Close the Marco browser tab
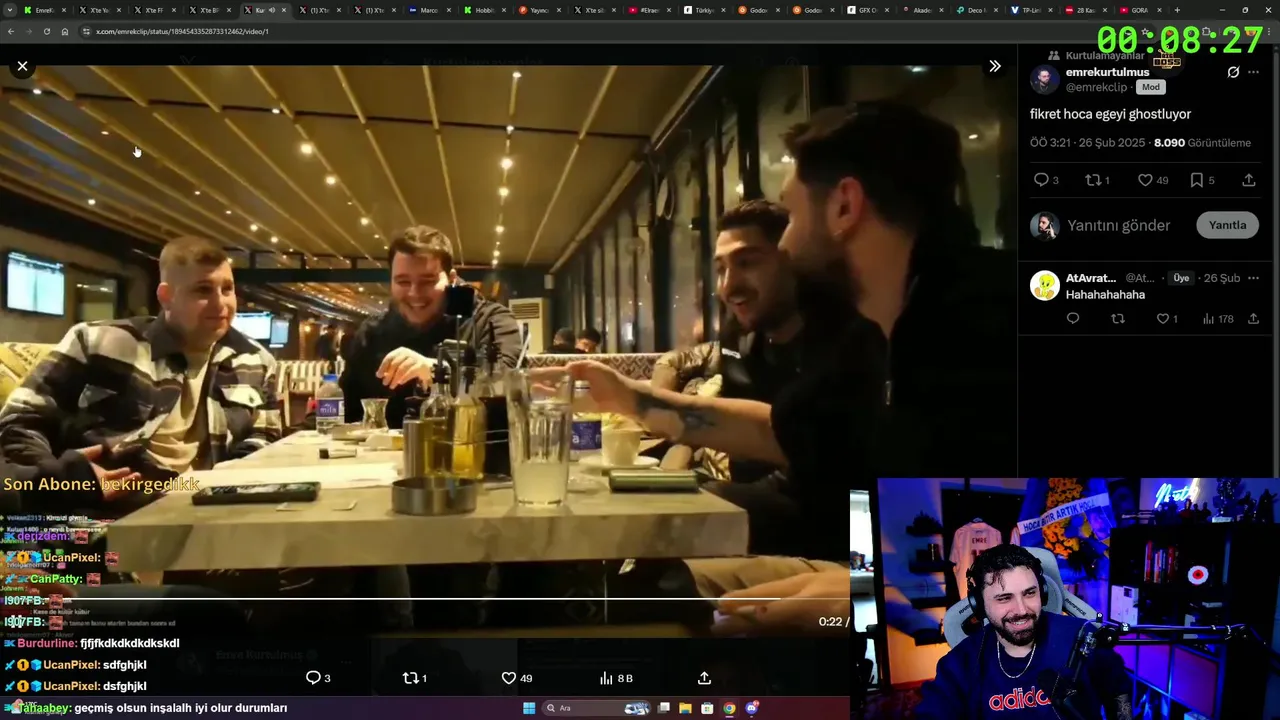Image resolution: width=1280 pixels, height=720 pixels. (x=448, y=10)
